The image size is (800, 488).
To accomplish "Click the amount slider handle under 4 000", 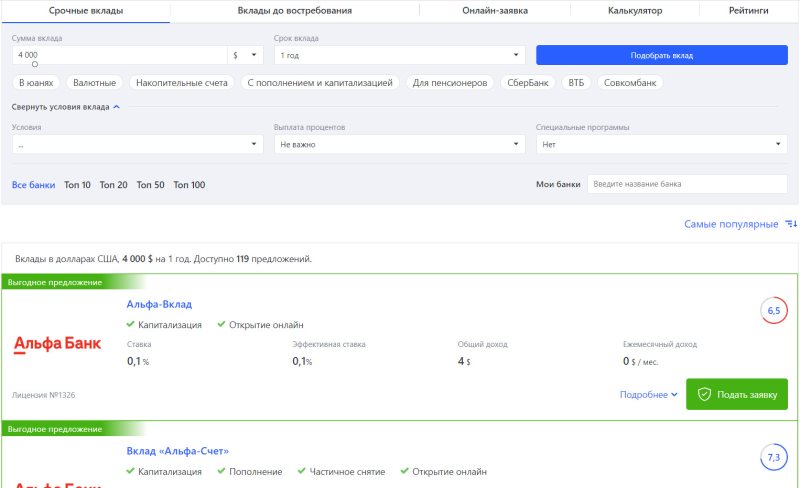I will 35,64.
